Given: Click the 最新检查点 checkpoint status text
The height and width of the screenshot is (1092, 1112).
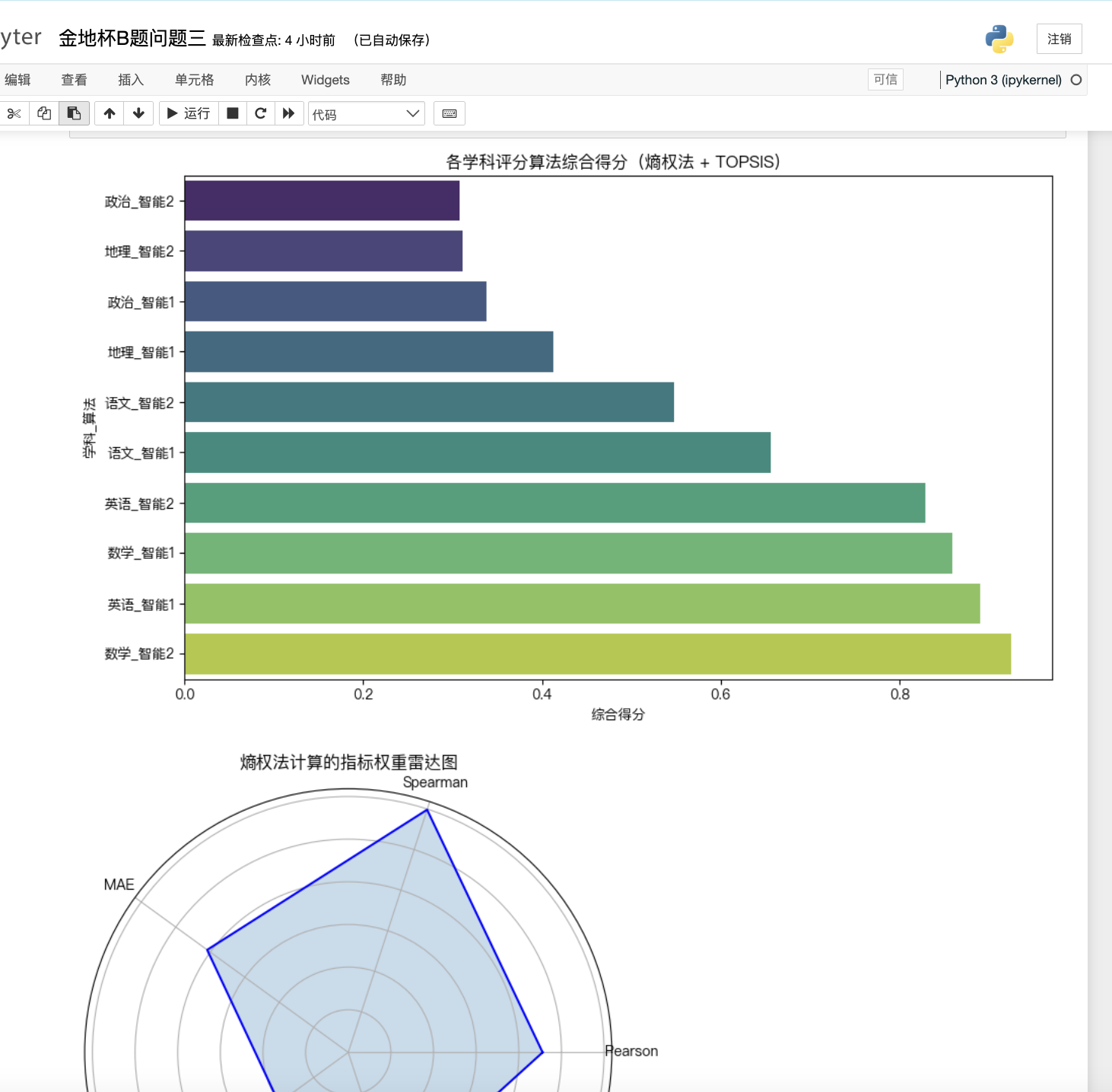Looking at the screenshot, I should coord(274,40).
